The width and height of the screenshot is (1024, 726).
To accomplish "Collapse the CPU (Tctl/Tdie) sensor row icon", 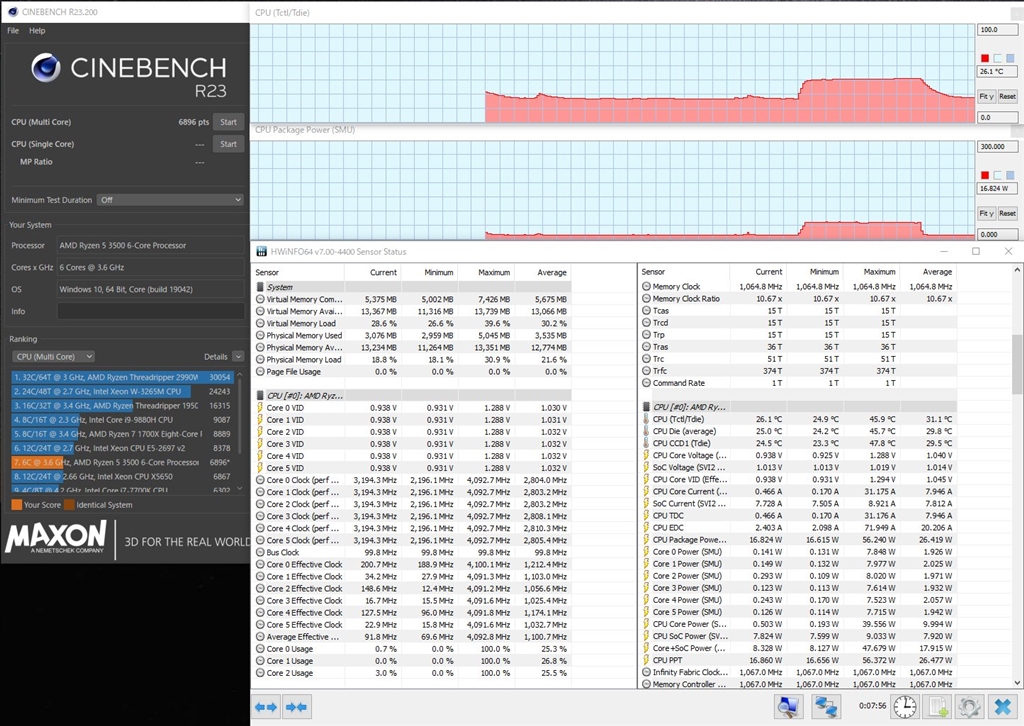I will [x=646, y=420].
